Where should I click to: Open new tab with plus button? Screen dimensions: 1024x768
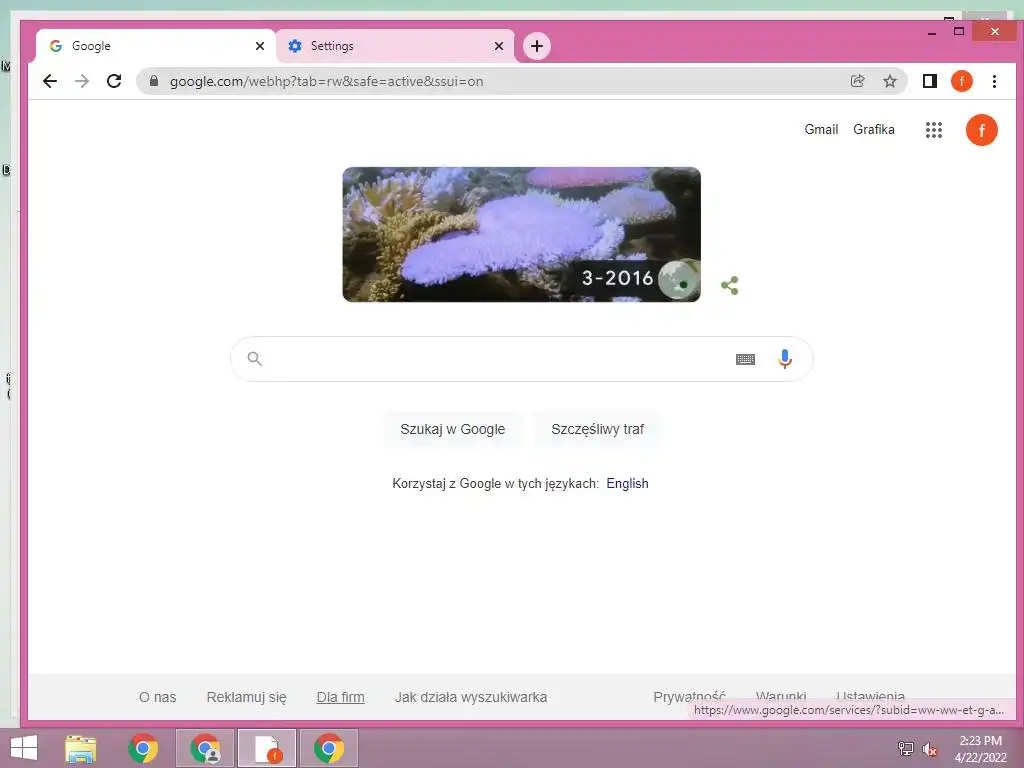point(537,46)
